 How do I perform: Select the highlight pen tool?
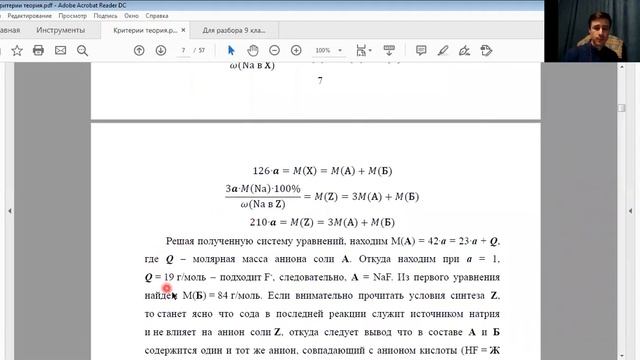(443, 50)
